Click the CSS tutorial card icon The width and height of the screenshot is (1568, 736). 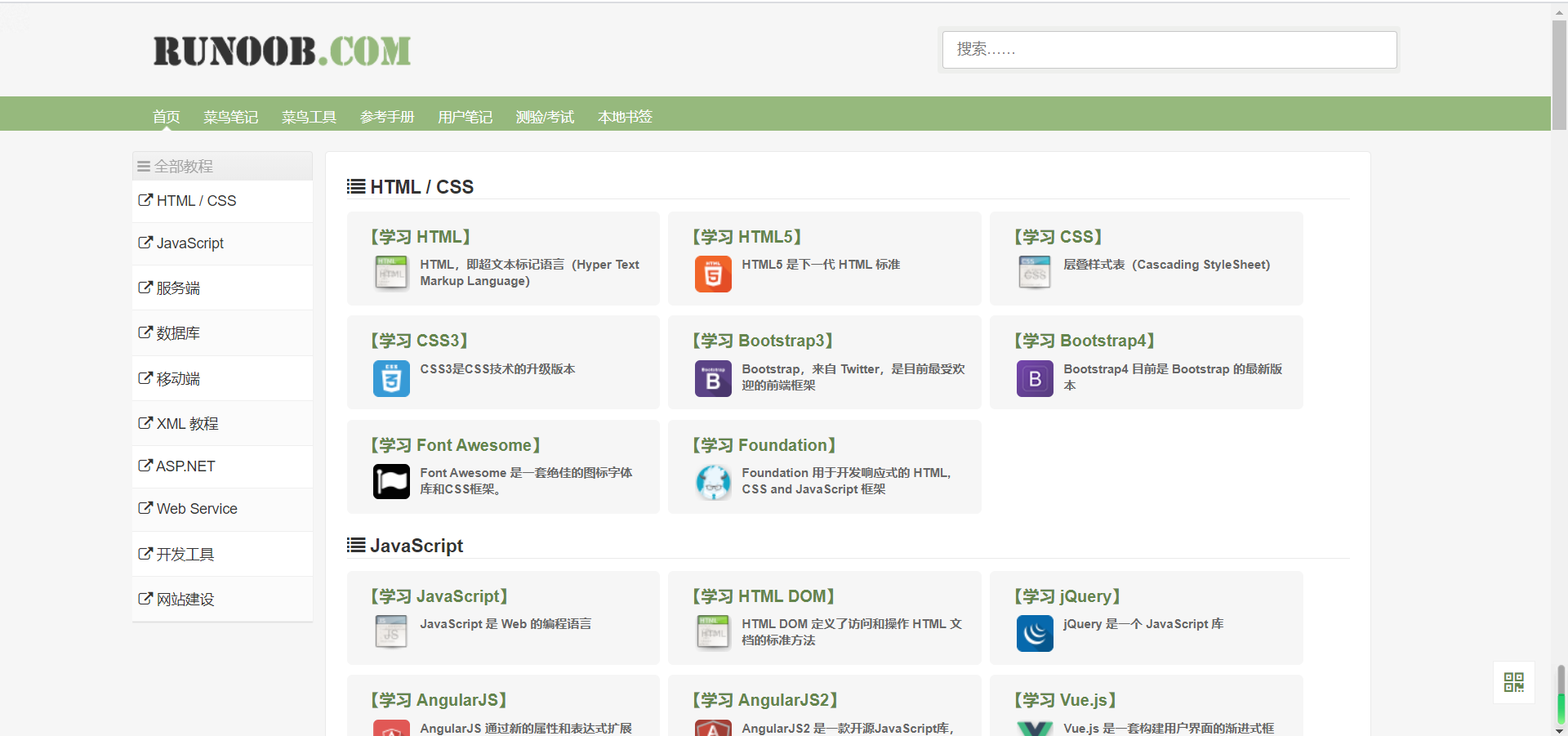(1035, 274)
